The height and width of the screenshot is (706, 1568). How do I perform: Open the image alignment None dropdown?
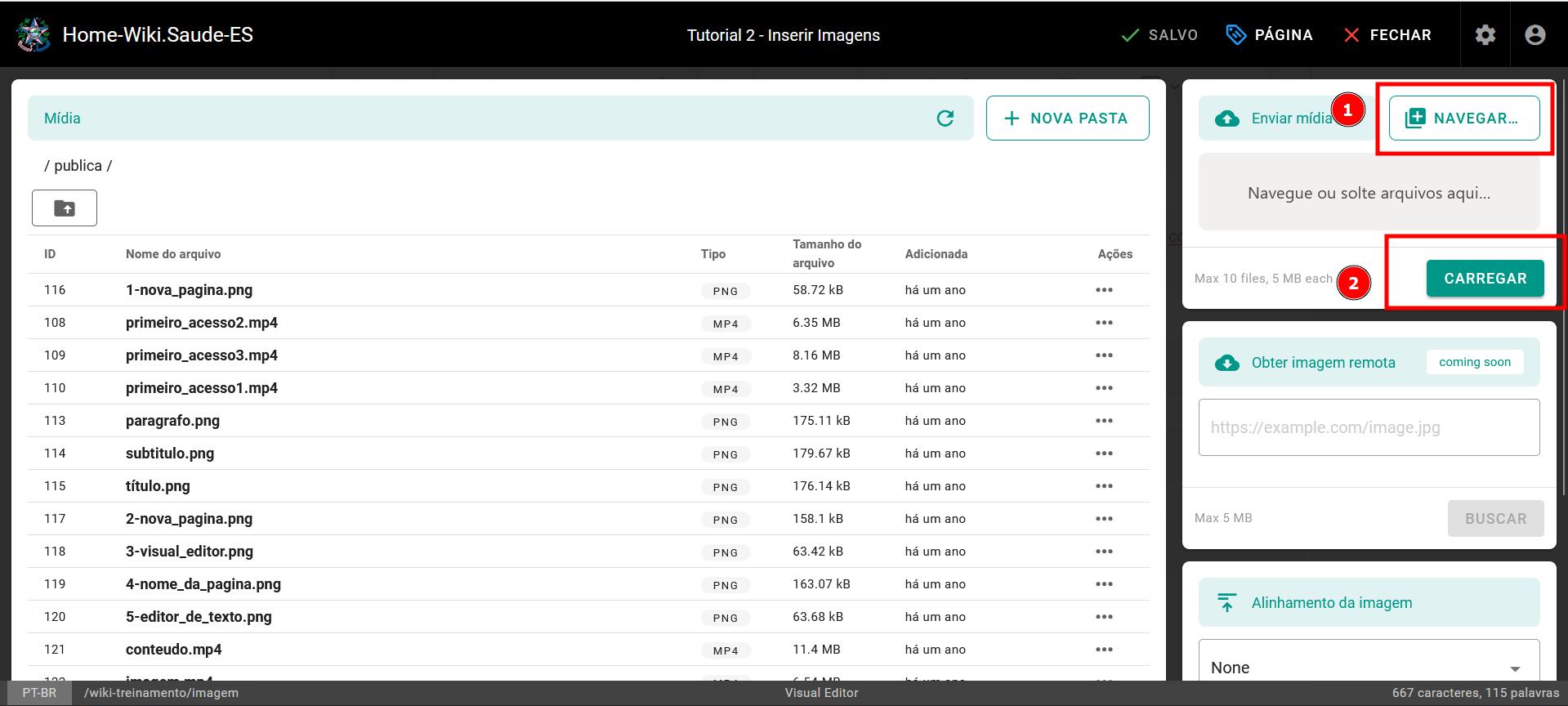[x=1369, y=667]
